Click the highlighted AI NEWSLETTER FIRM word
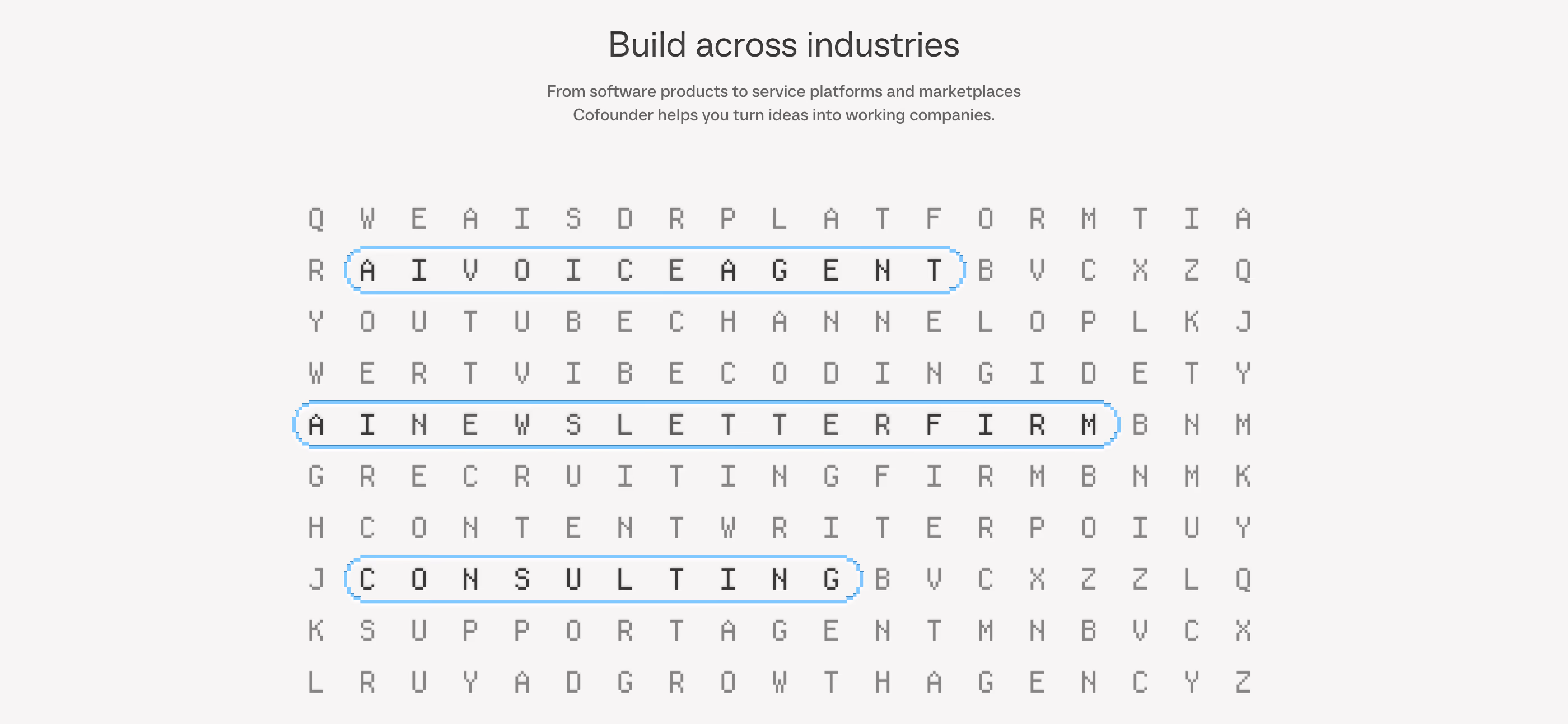 (x=706, y=424)
